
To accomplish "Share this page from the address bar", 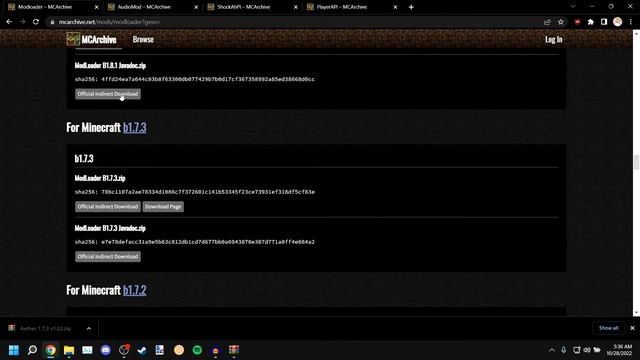I will (x=547, y=22).
